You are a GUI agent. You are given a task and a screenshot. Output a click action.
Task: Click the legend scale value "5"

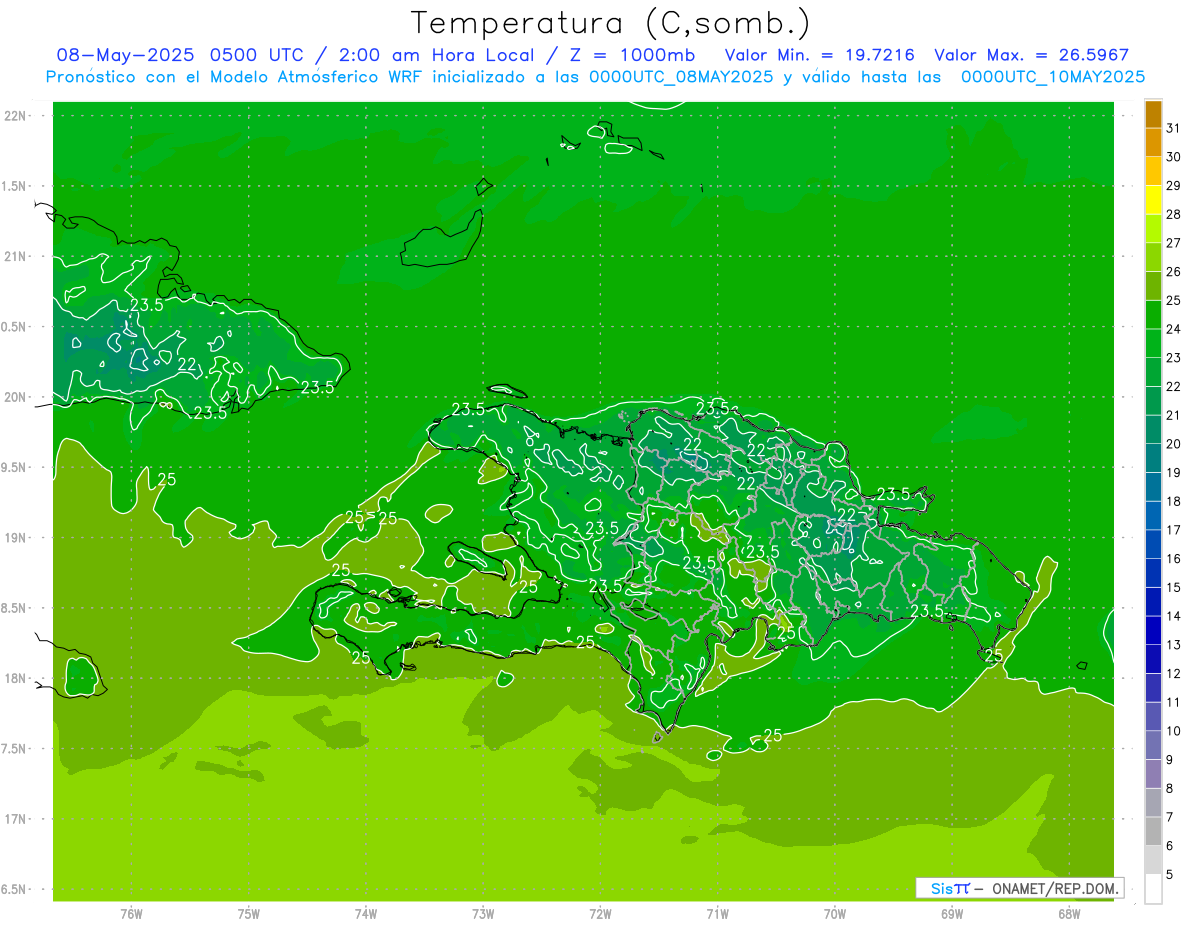1170,874
